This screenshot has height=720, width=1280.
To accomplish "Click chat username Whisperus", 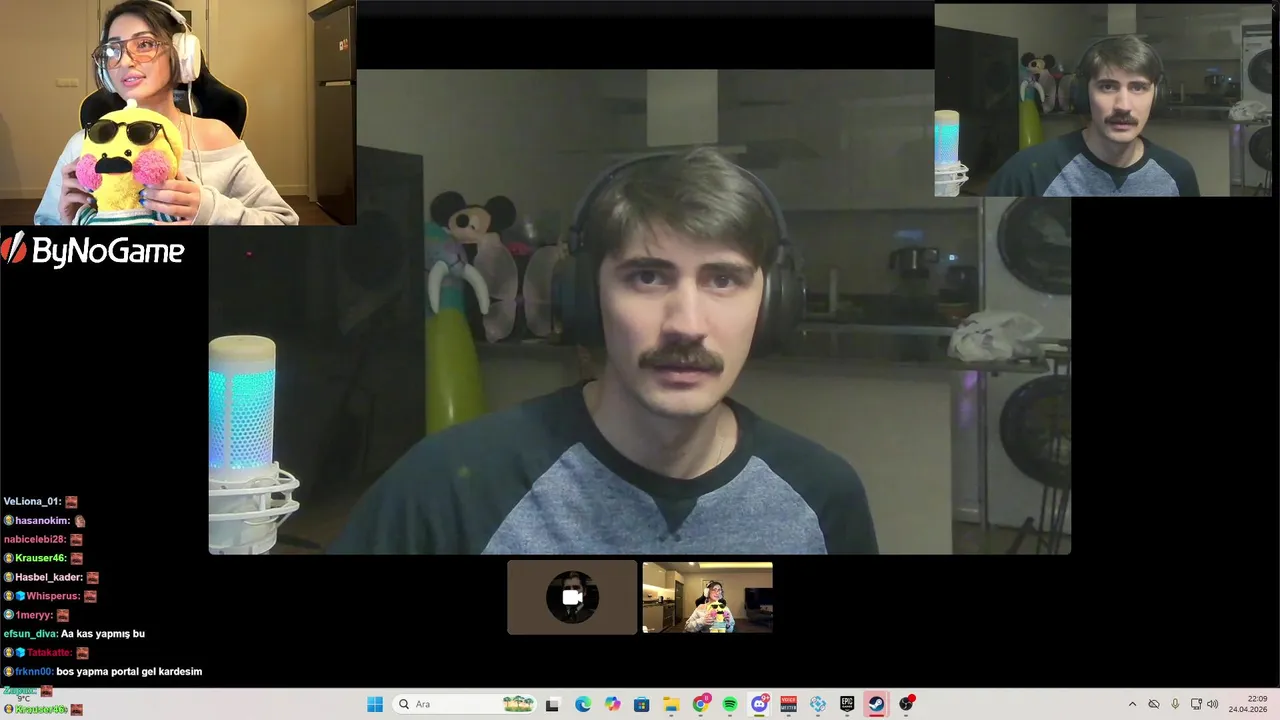I will [52, 596].
